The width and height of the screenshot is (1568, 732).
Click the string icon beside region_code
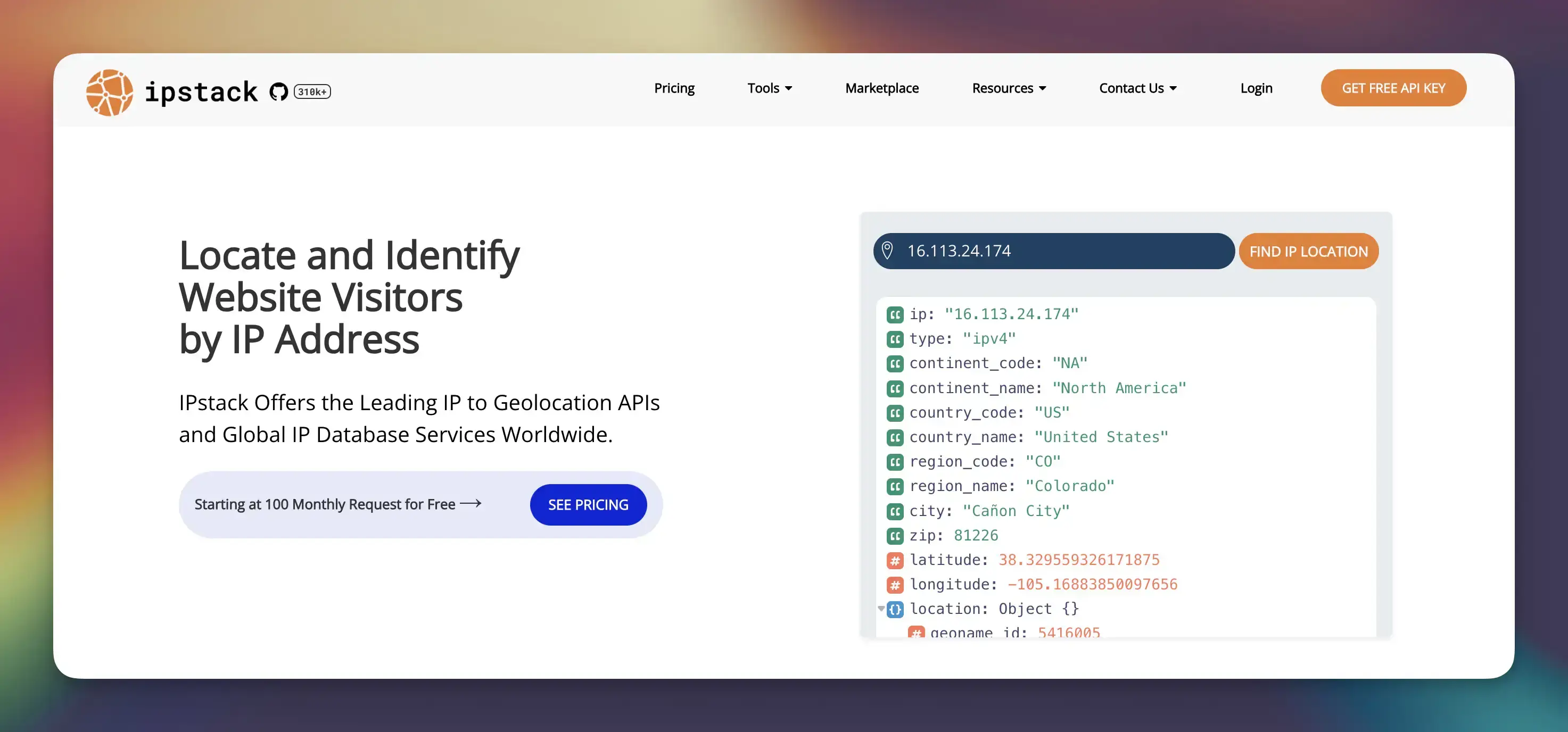[x=895, y=462]
